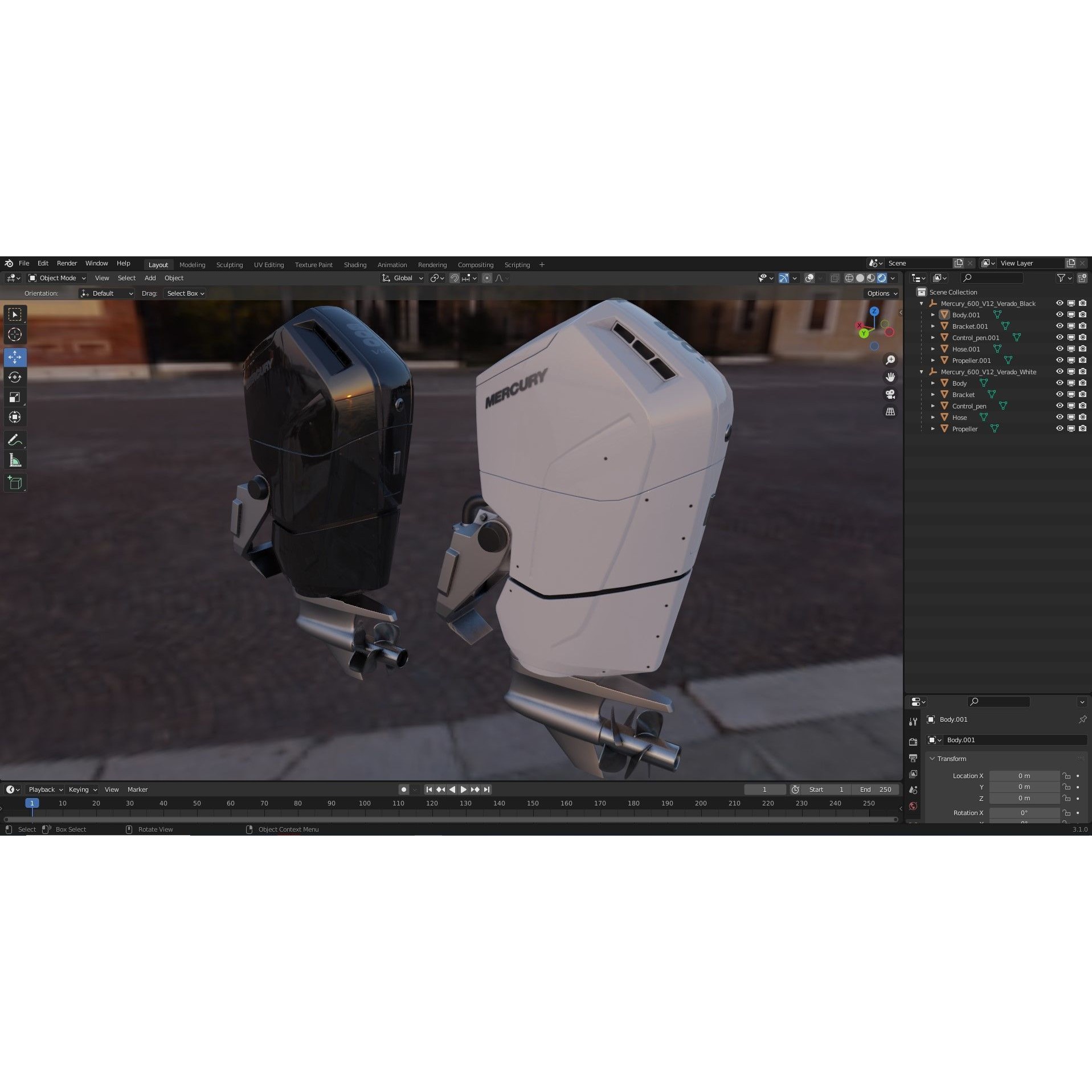Hide Body.001 in the outliner
Screen dimensions: 1092x1092
pyautogui.click(x=1060, y=314)
